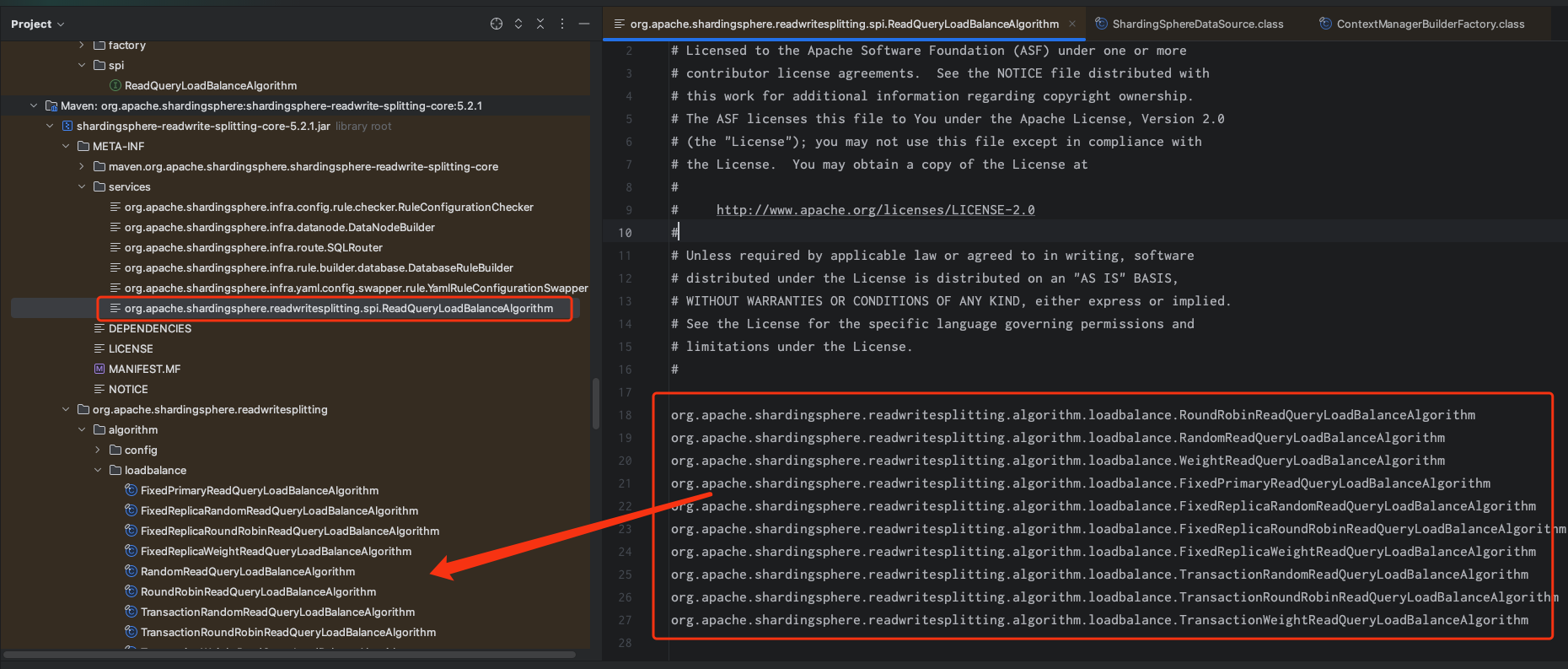This screenshot has width=1568, height=669.
Task: Collapse the Maven readwrite-splitting-core library node
Action: 34,105
